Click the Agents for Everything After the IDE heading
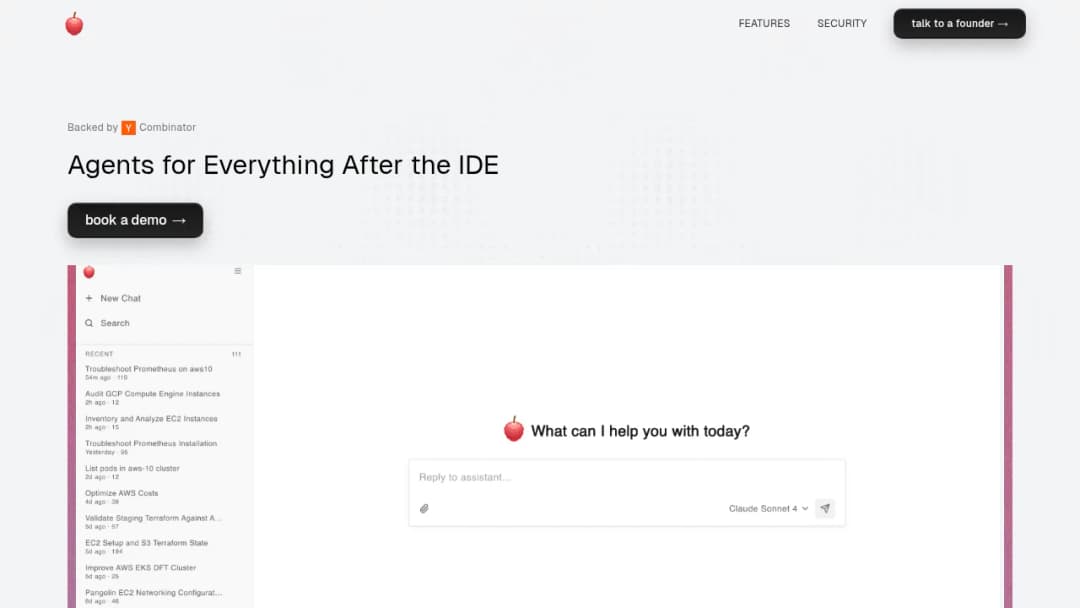Screen dimensions: 1080x608 [283, 165]
